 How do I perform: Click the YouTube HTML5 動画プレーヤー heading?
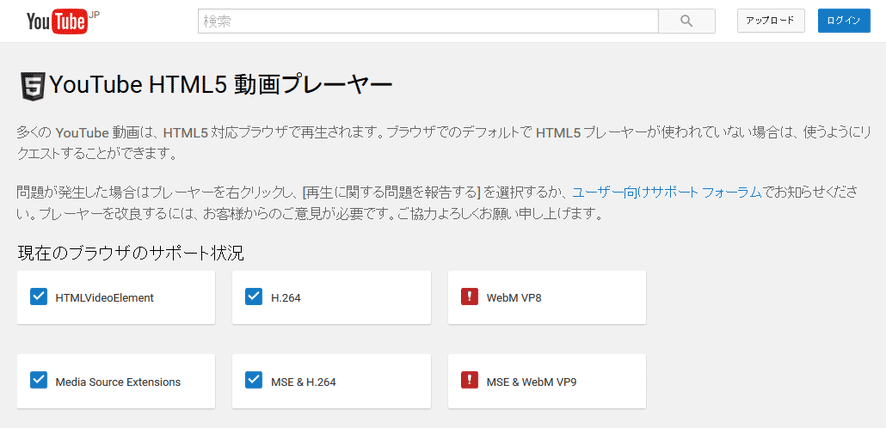click(221, 86)
